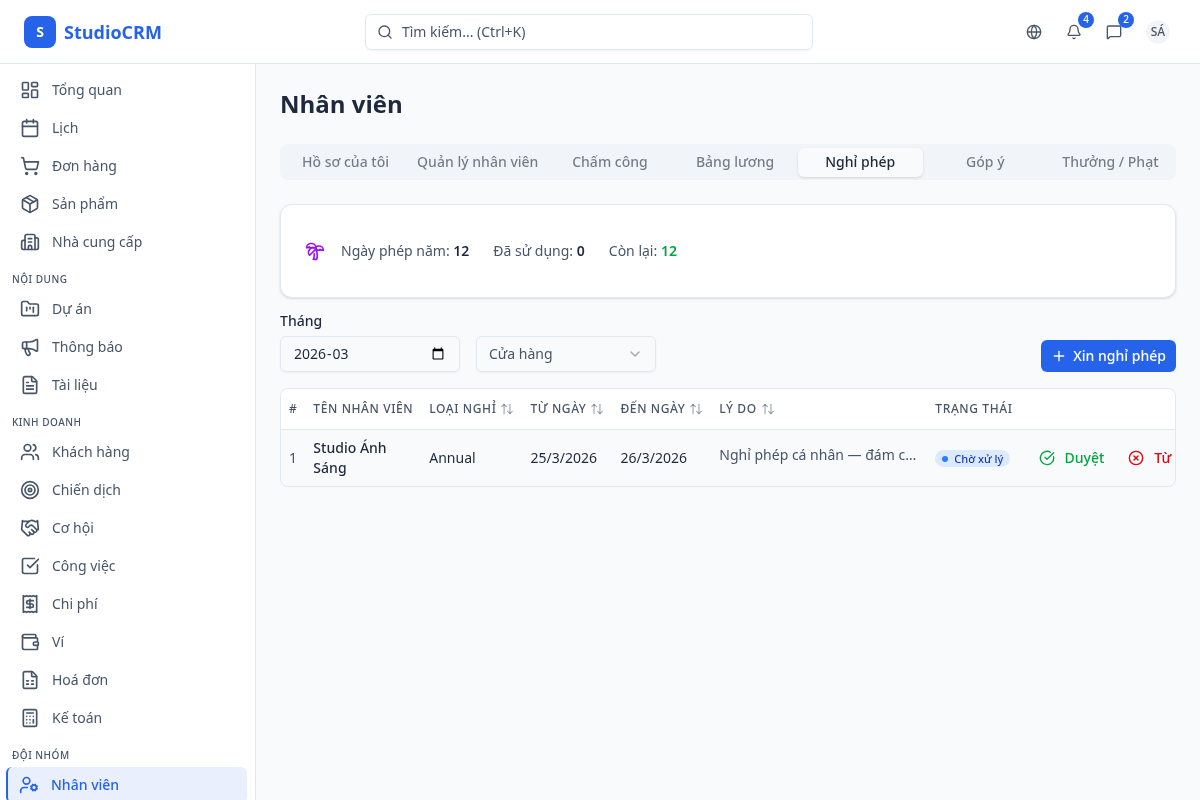Select Khách hàng in the sidebar
Screen dimensions: 1200x800
pyautogui.click(x=90, y=452)
